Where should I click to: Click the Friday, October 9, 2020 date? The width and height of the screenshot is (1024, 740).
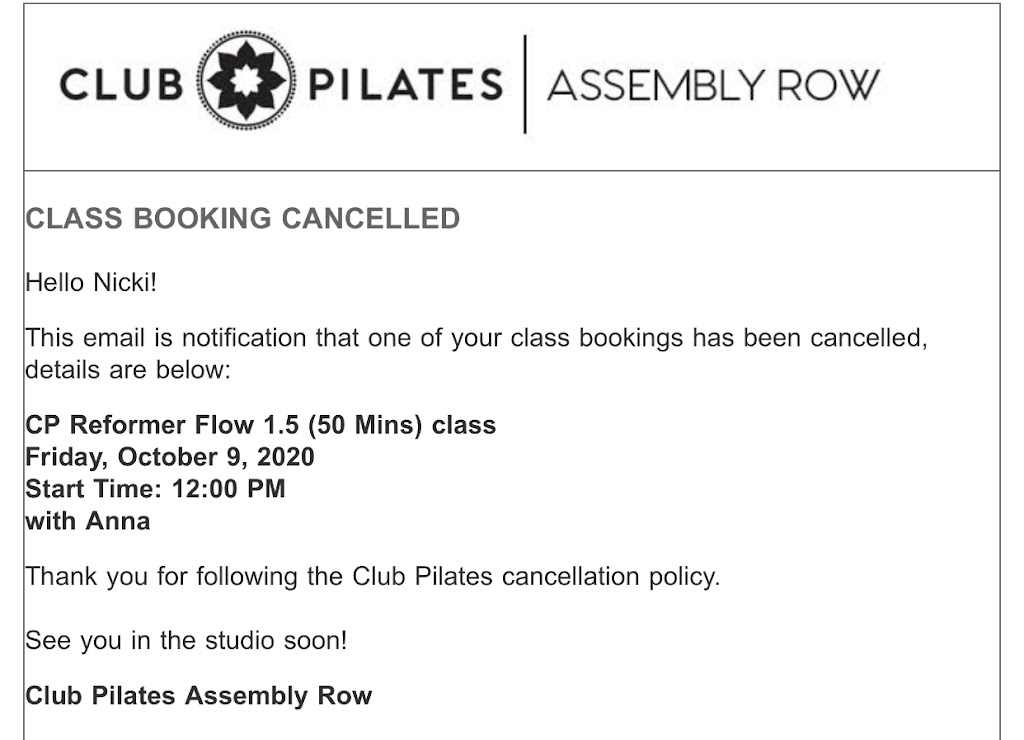tap(170, 457)
